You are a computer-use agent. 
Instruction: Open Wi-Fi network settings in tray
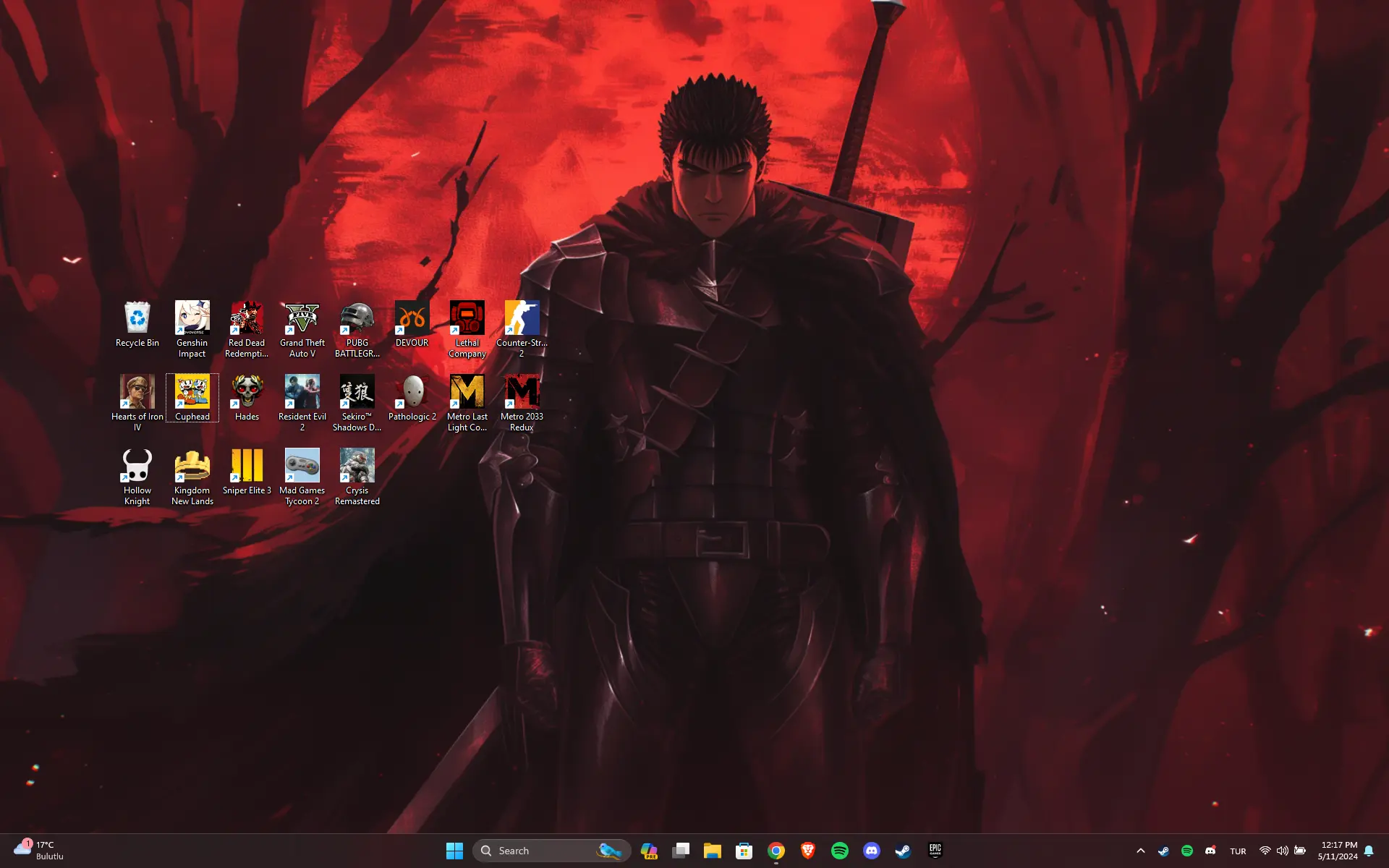coord(1265,851)
